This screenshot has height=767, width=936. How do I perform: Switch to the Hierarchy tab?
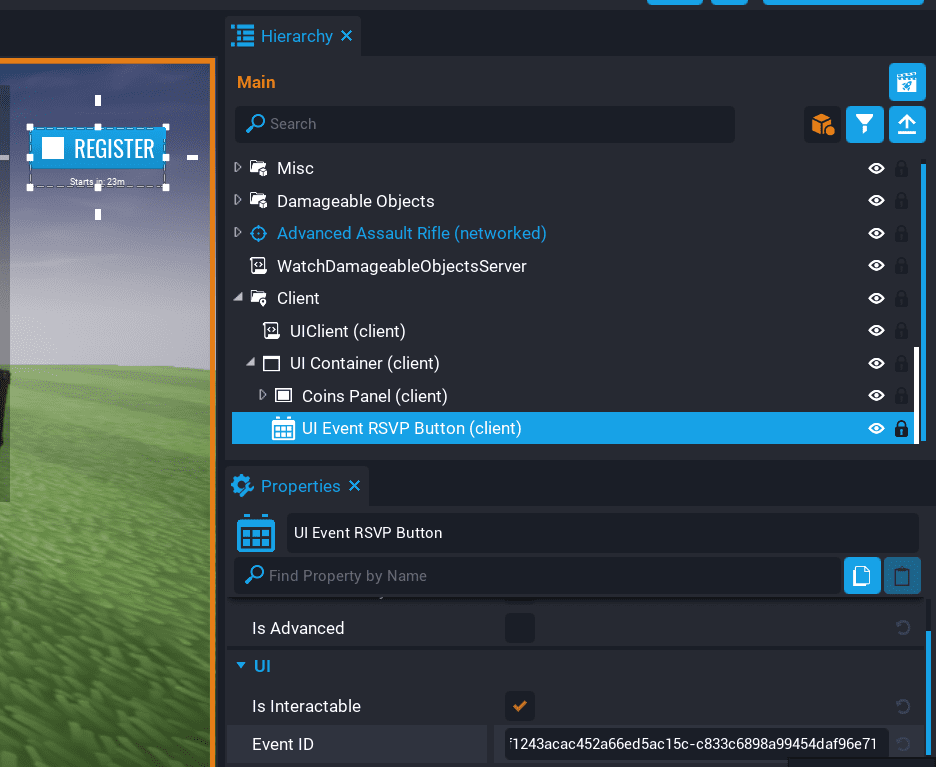[x=293, y=36]
